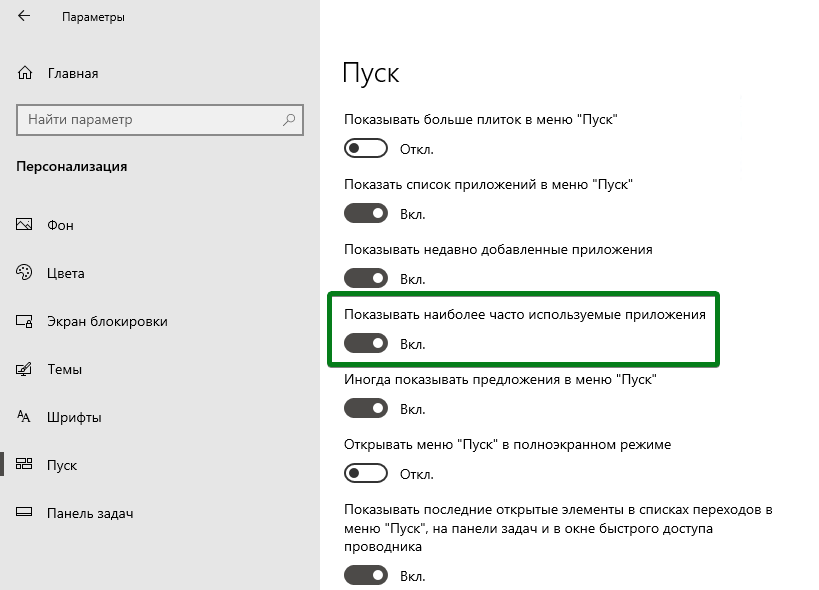
Task: Open the Шрифты font icon
Action: pyautogui.click(x=24, y=417)
